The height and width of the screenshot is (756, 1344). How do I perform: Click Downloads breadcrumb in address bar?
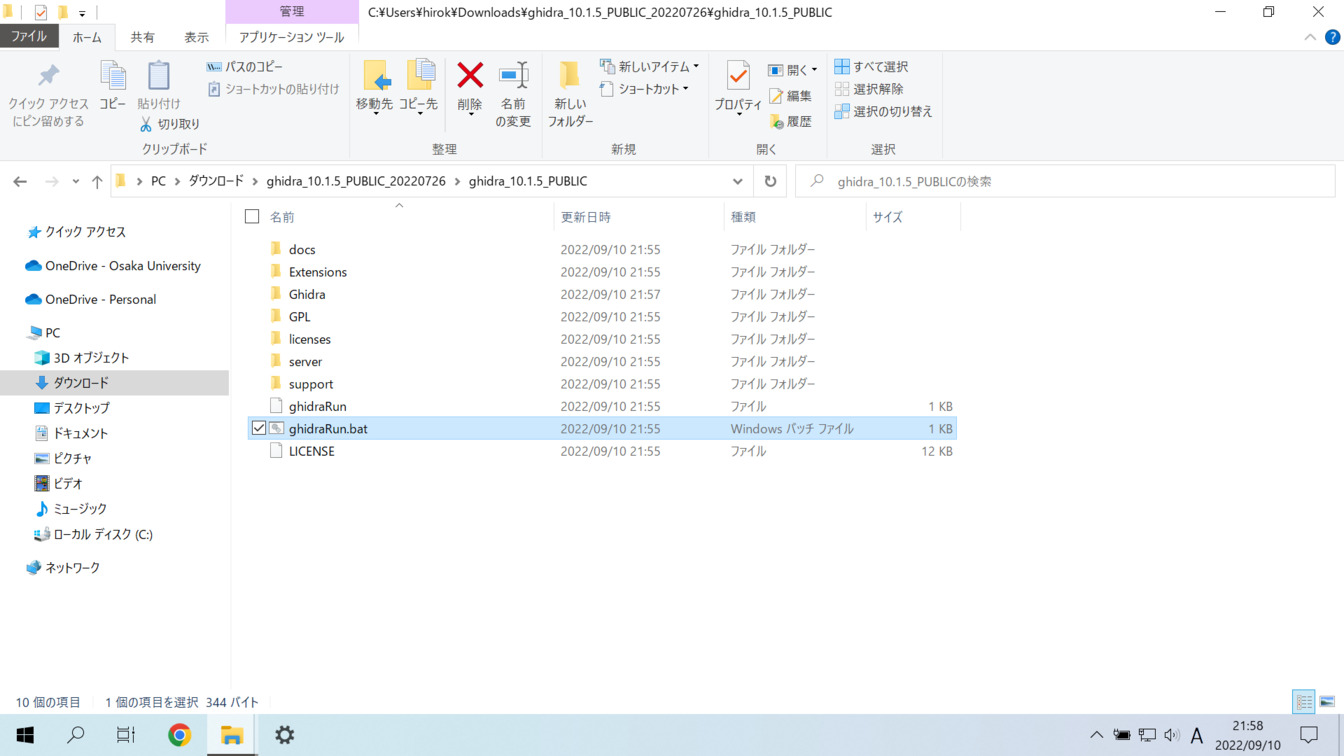pyautogui.click(x=216, y=181)
